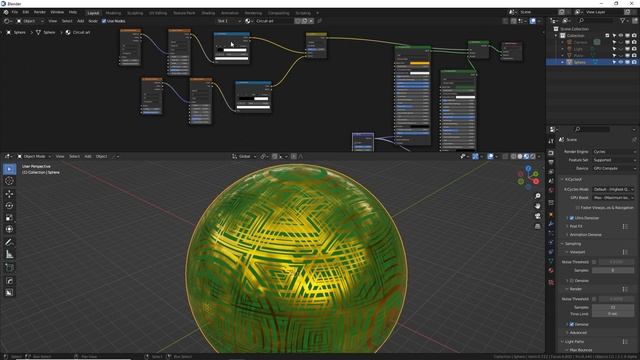This screenshot has width=640, height=360.
Task: Open the Window menu
Action: click(x=57, y=12)
